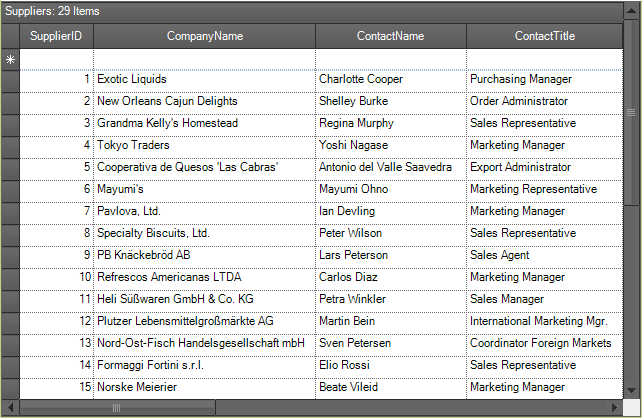Select row header for Tokyo Traders

[11, 147]
